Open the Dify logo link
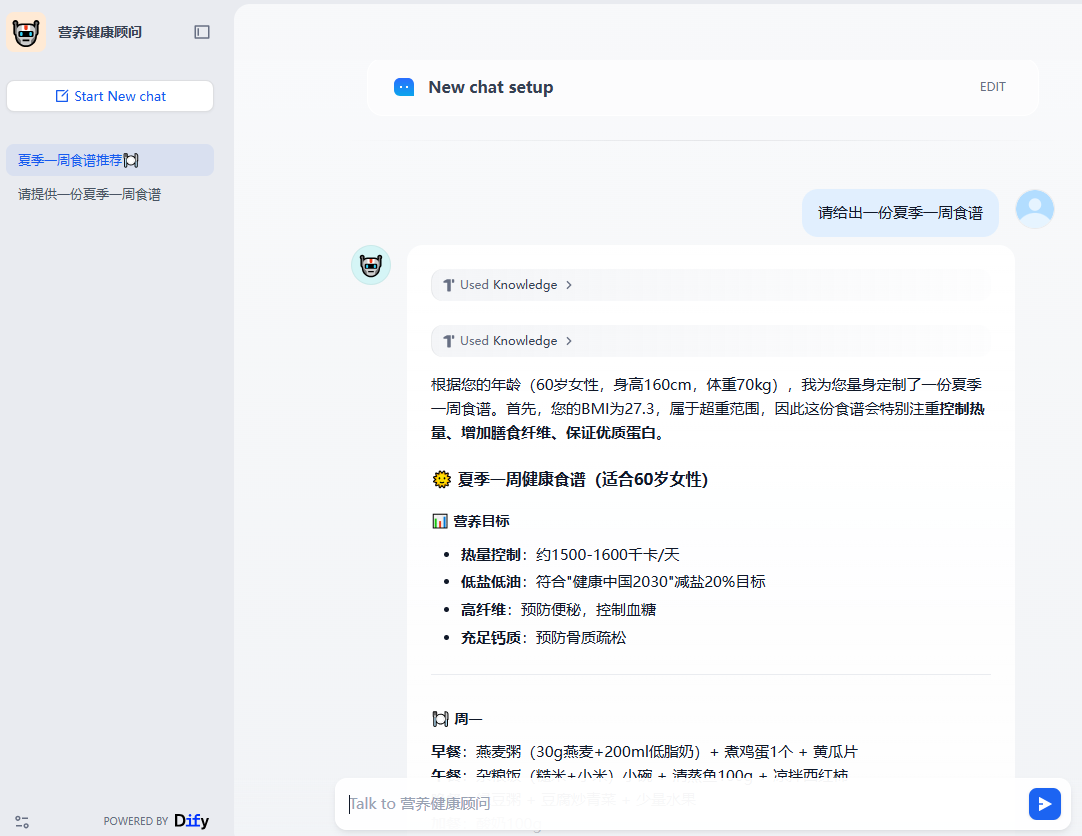Screen dimensions: 1082x836 [x=191, y=821]
